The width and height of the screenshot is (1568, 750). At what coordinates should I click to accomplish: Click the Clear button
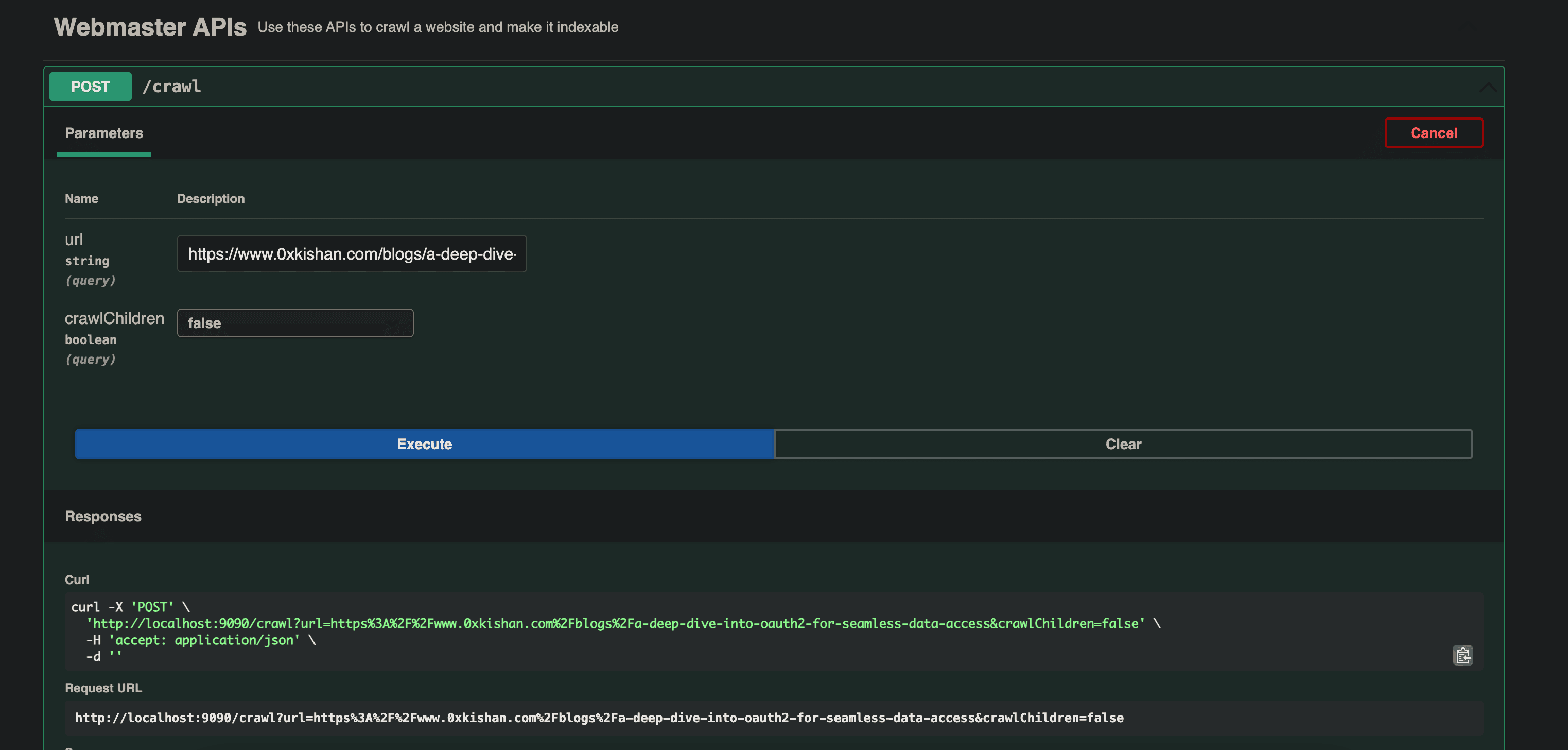1123,444
